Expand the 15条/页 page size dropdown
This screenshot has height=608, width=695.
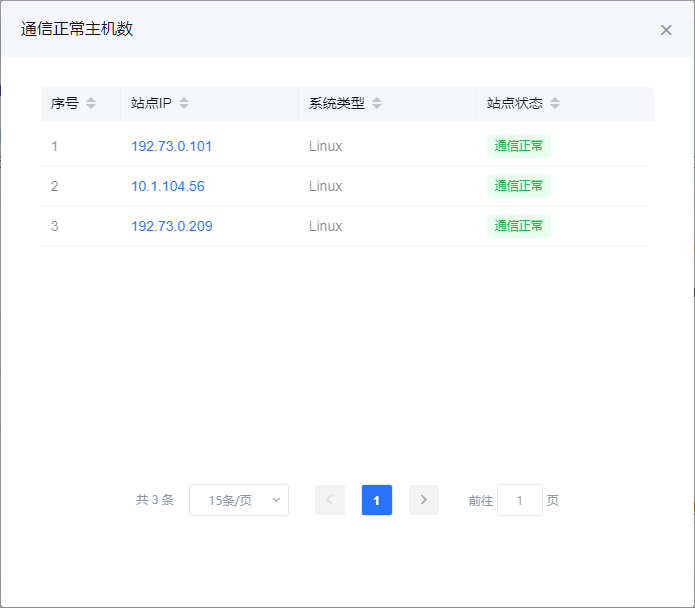(x=239, y=500)
